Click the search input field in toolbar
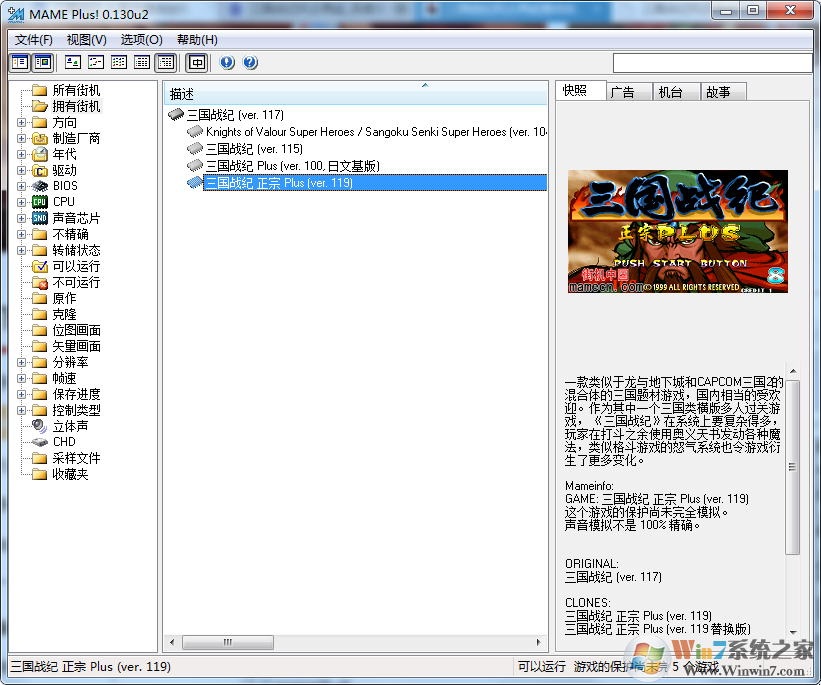 click(712, 63)
